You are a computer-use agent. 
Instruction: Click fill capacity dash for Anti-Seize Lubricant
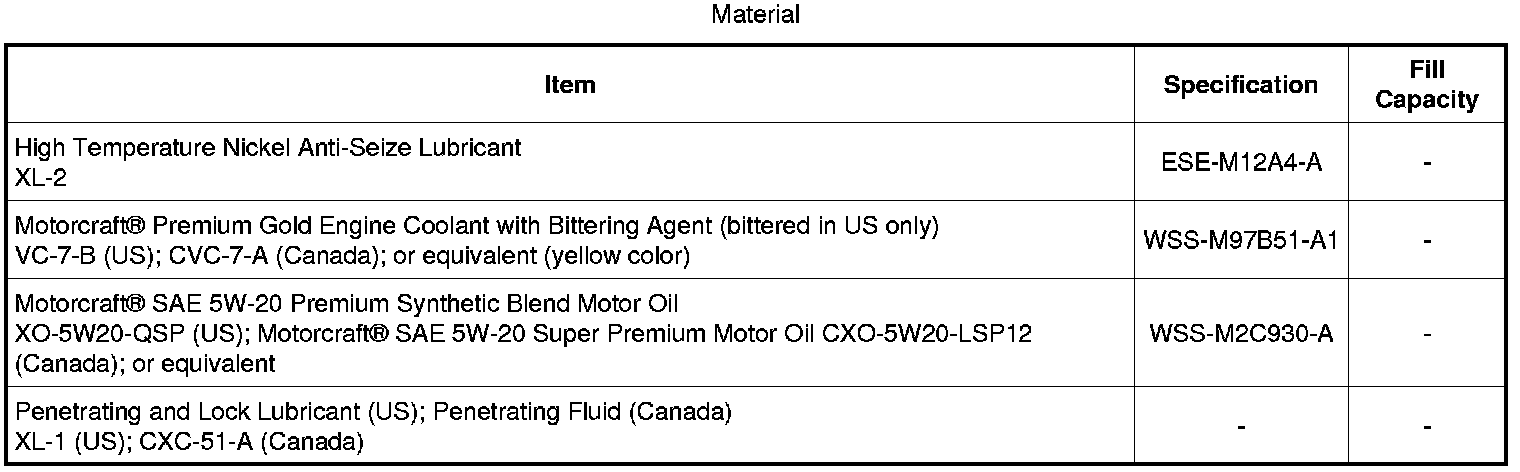click(x=1427, y=161)
